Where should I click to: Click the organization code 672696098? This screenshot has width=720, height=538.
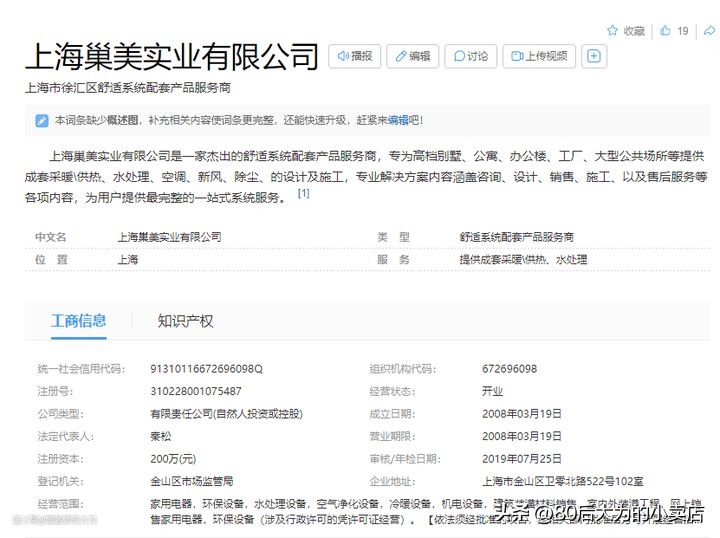click(509, 369)
